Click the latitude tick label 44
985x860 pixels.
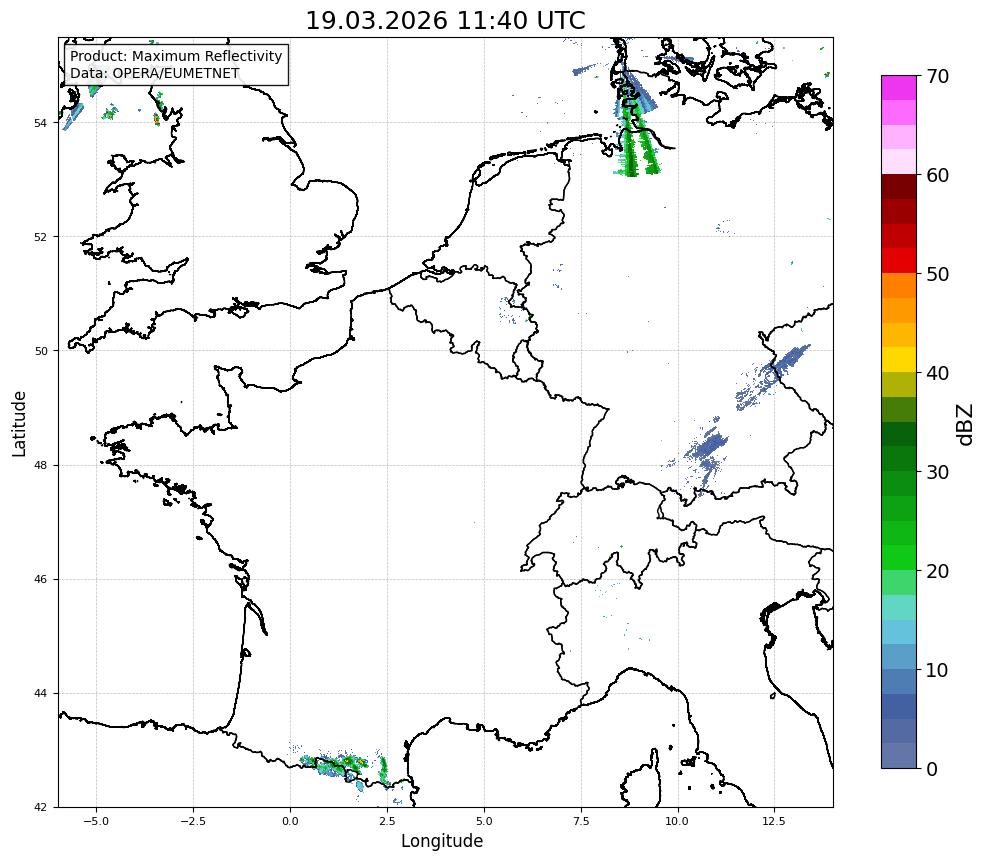pos(40,694)
